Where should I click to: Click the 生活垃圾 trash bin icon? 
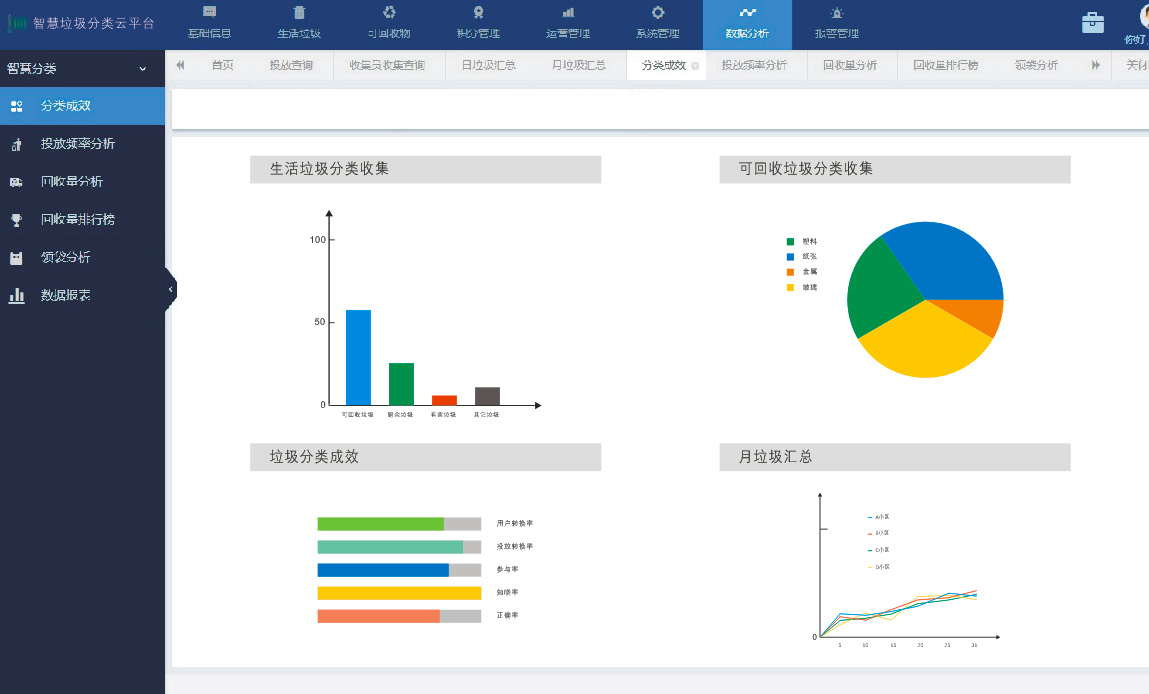pos(299,13)
